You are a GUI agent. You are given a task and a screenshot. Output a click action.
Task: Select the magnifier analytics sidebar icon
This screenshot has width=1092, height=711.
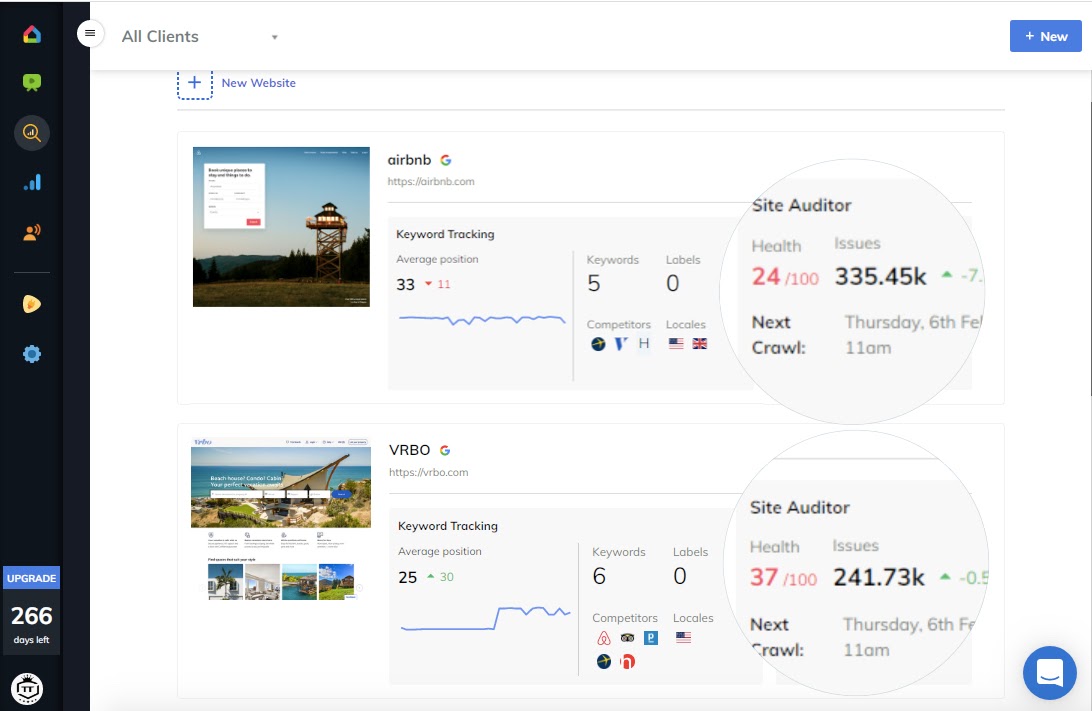point(32,132)
